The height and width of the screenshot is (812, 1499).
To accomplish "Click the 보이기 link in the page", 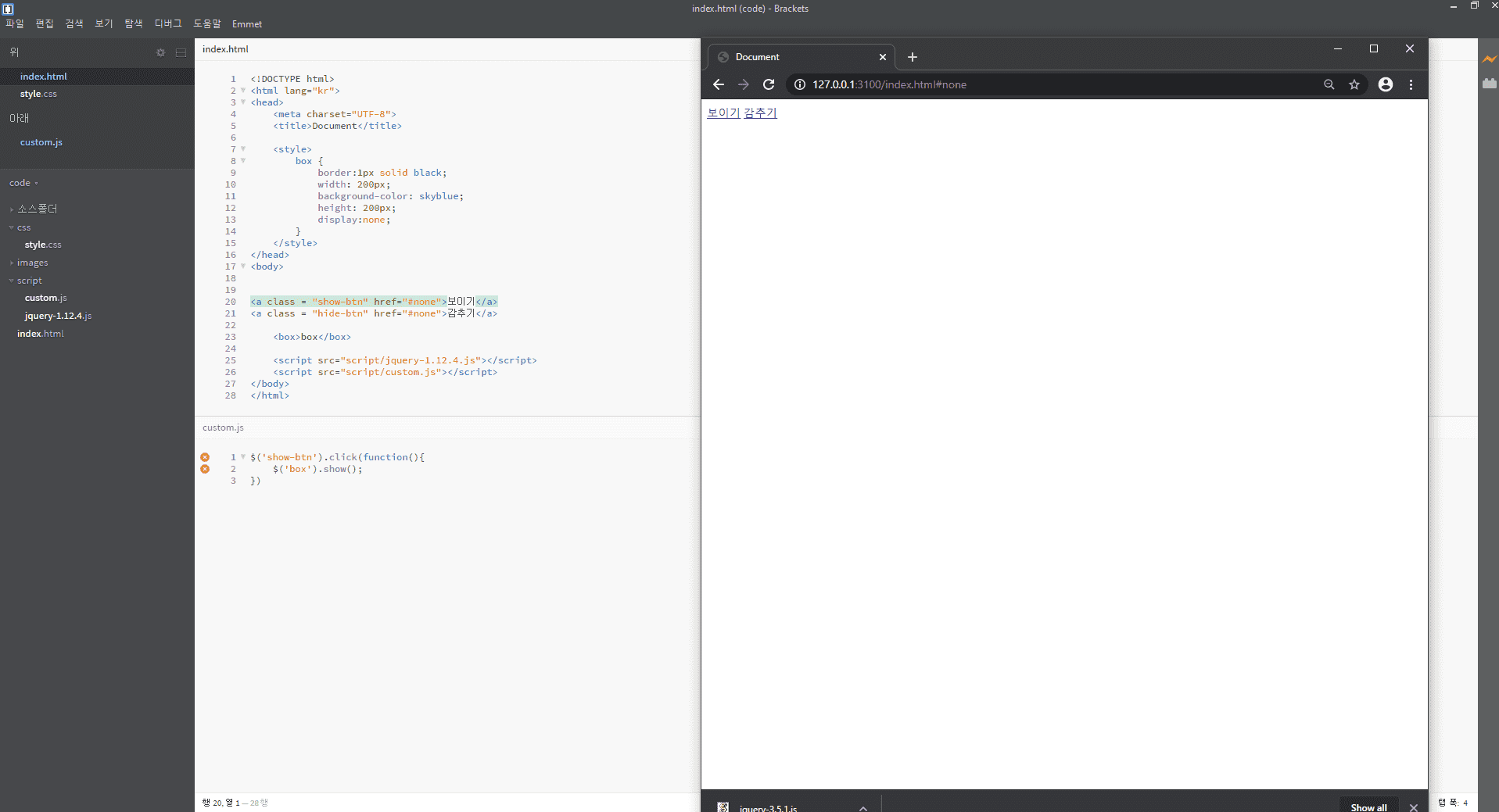I will 723,113.
